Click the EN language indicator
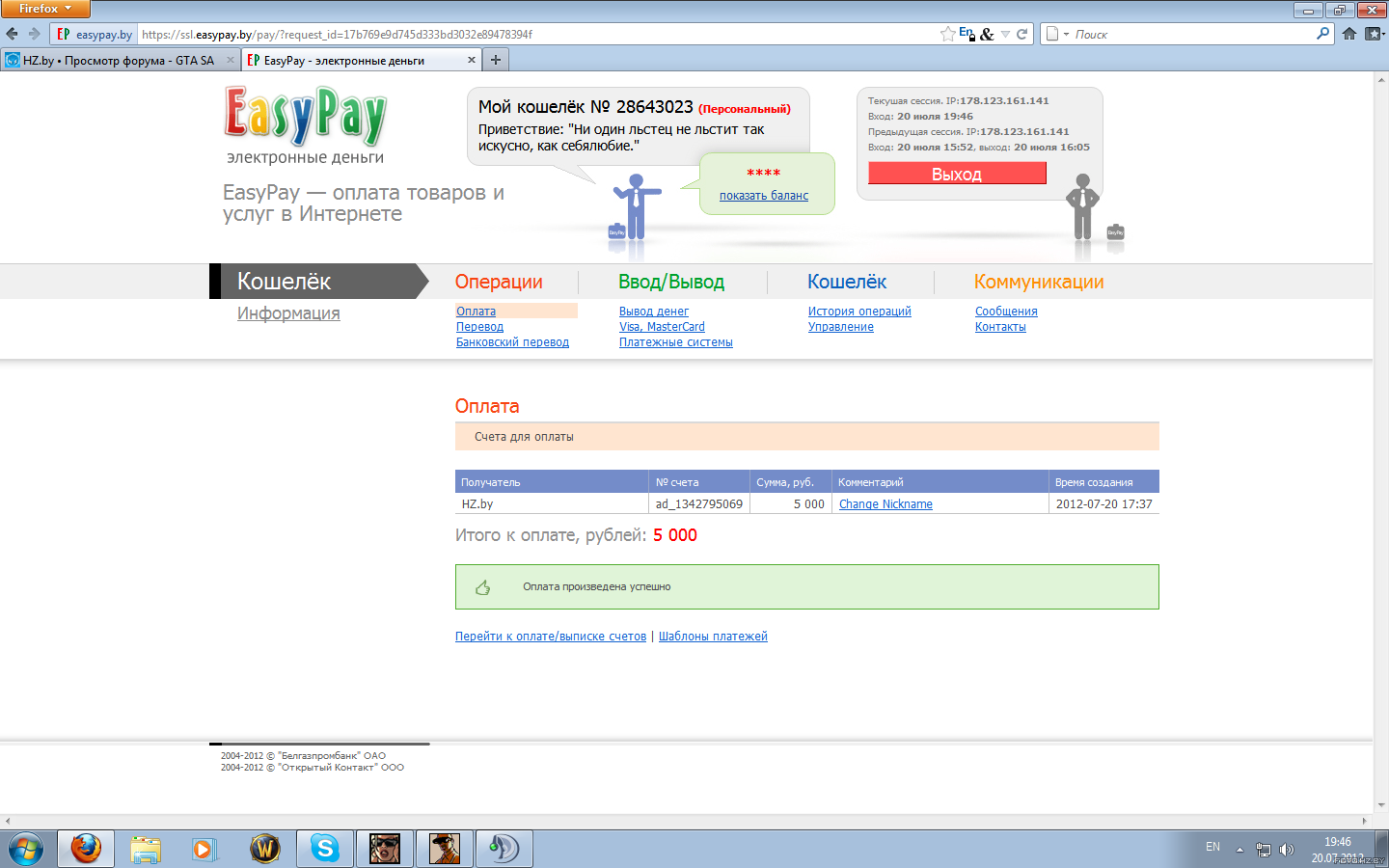Viewport: 1389px width, 868px height. point(1212,847)
